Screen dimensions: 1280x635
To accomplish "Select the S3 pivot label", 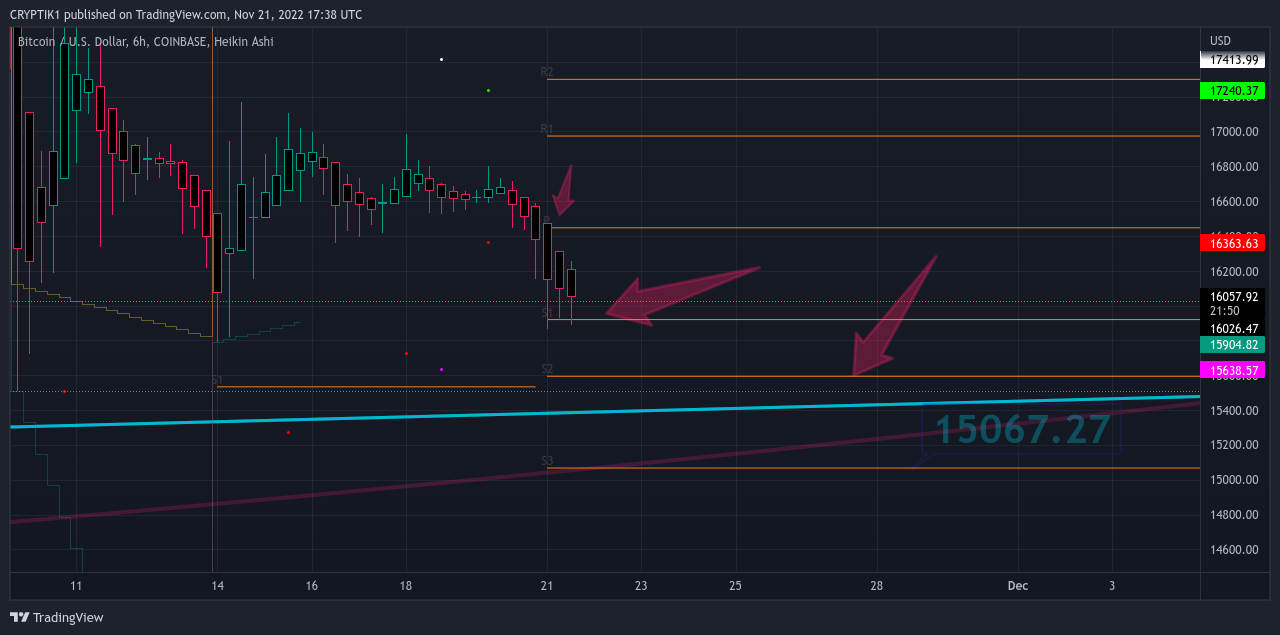I will (547, 461).
